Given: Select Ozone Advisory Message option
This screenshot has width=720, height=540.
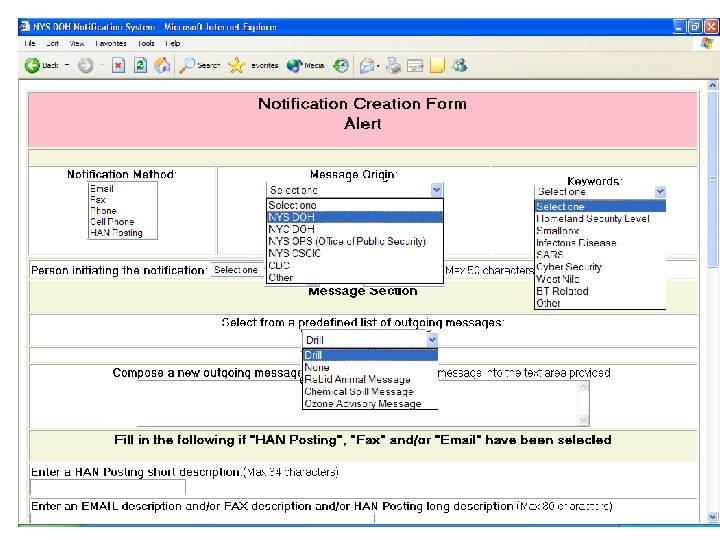Looking at the screenshot, I should tap(370, 404).
